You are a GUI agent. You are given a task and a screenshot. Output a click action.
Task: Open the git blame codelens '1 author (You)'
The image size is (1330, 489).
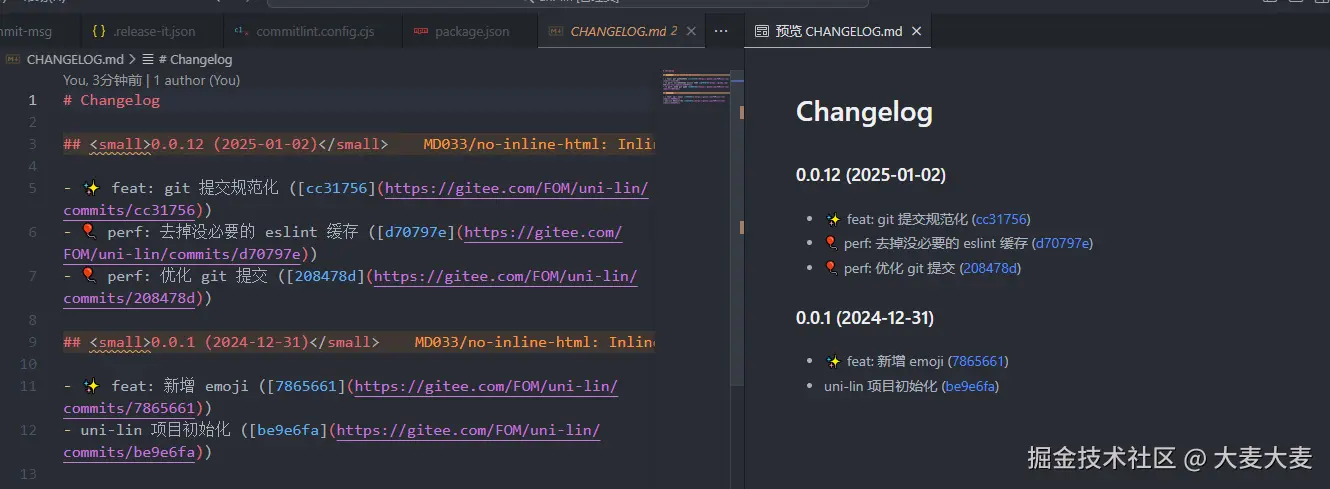[197, 80]
